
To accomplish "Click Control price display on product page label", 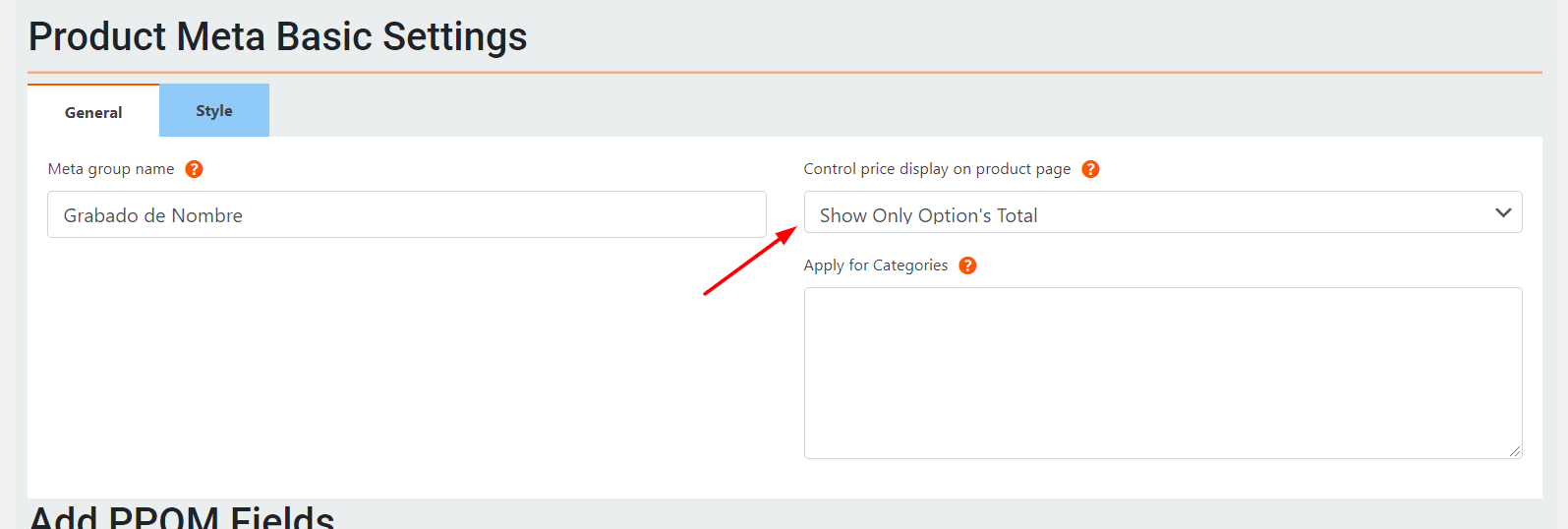I will [937, 169].
